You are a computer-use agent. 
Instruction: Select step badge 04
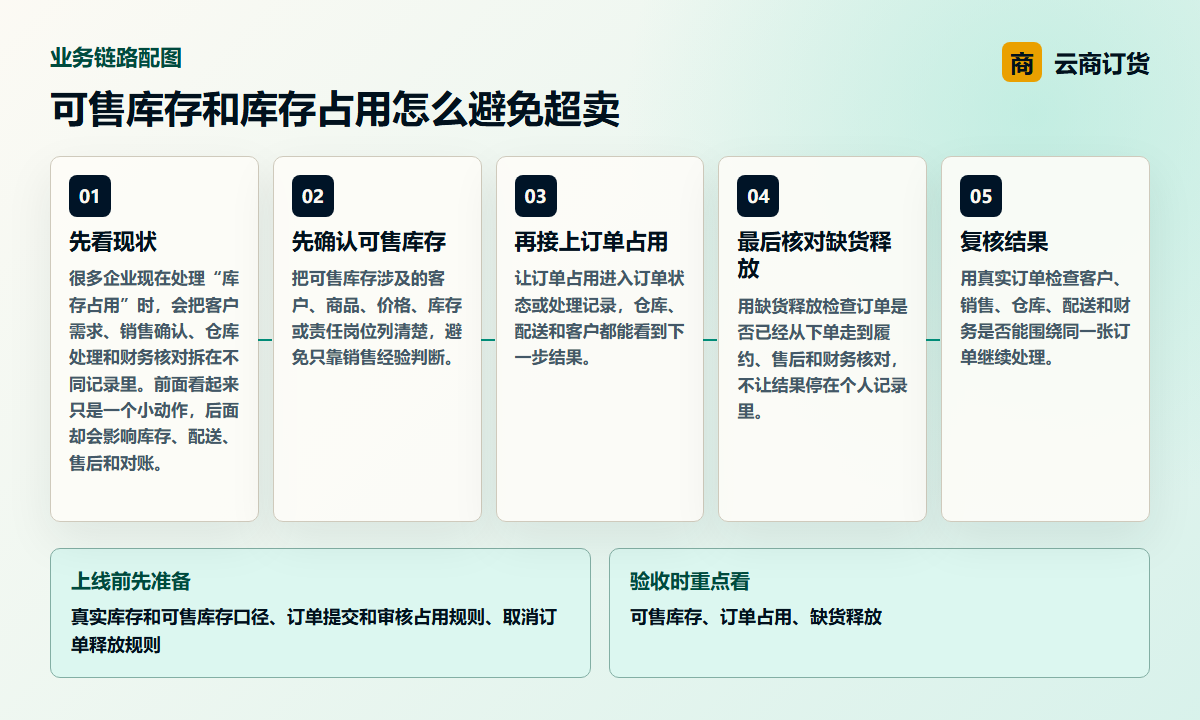click(x=758, y=196)
